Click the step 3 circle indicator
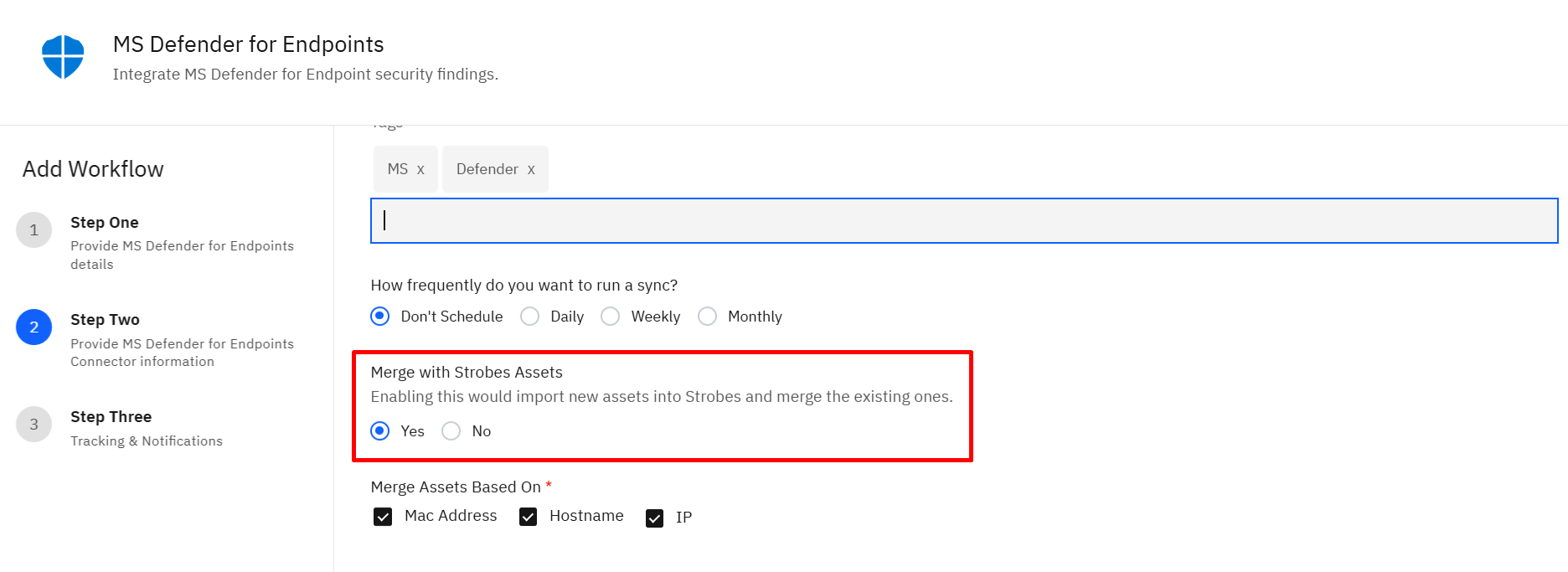1568x572 pixels. [34, 425]
